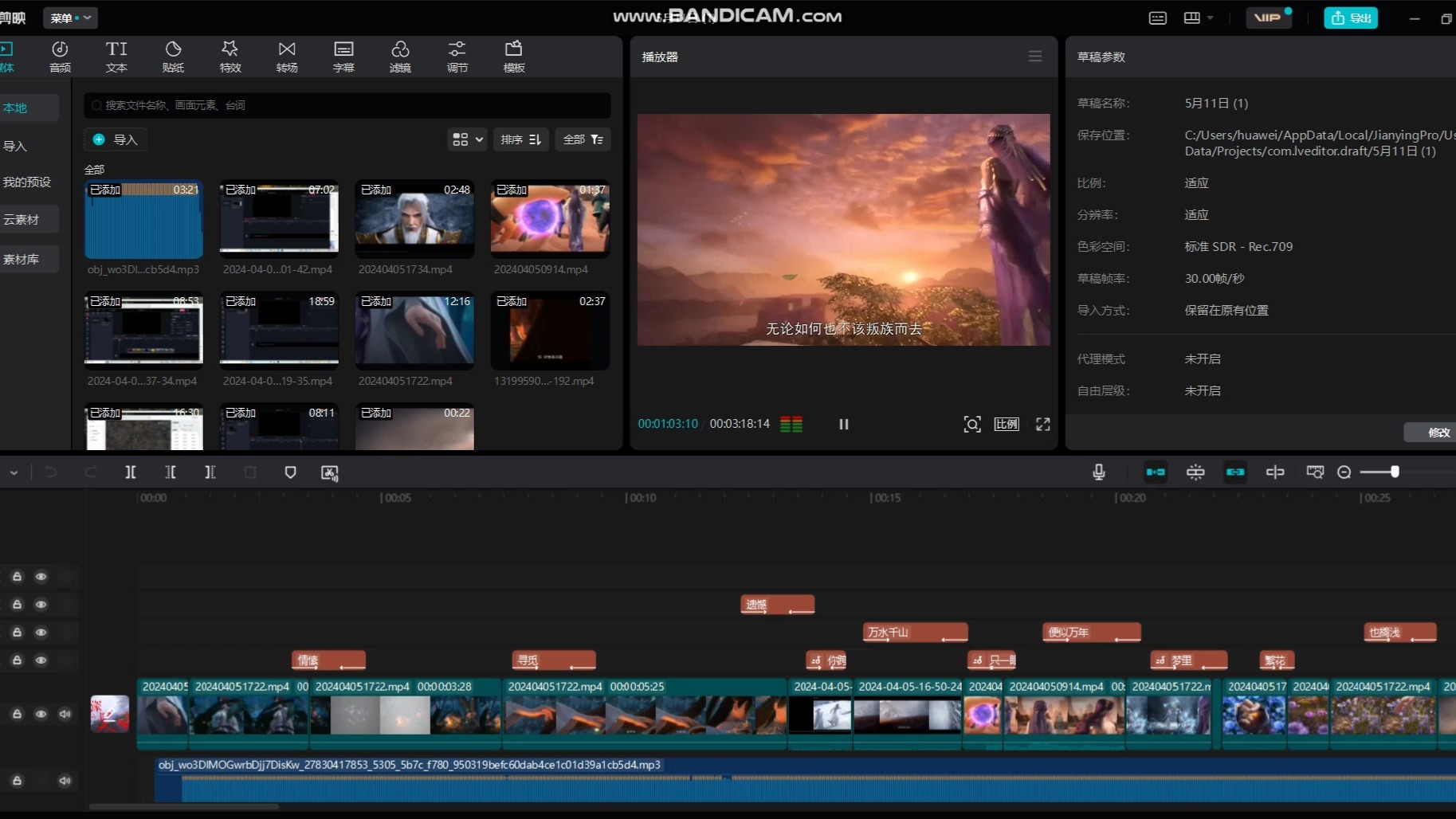The width and height of the screenshot is (1456, 819).
Task: Click the undo arrow in timeline toolbar
Action: (x=51, y=472)
